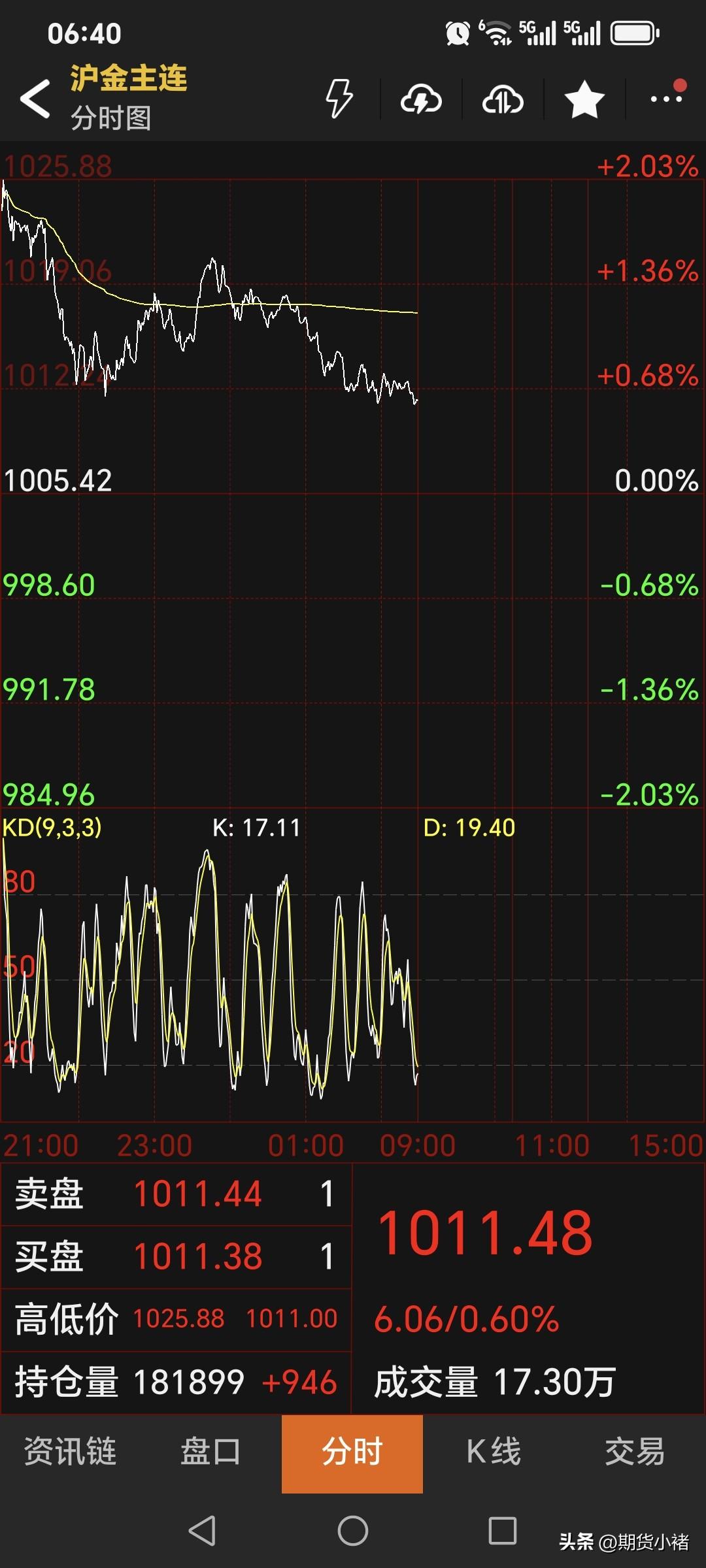The width and height of the screenshot is (706, 1568).
Task: Open the 交易 tab
Action: [x=635, y=1452]
